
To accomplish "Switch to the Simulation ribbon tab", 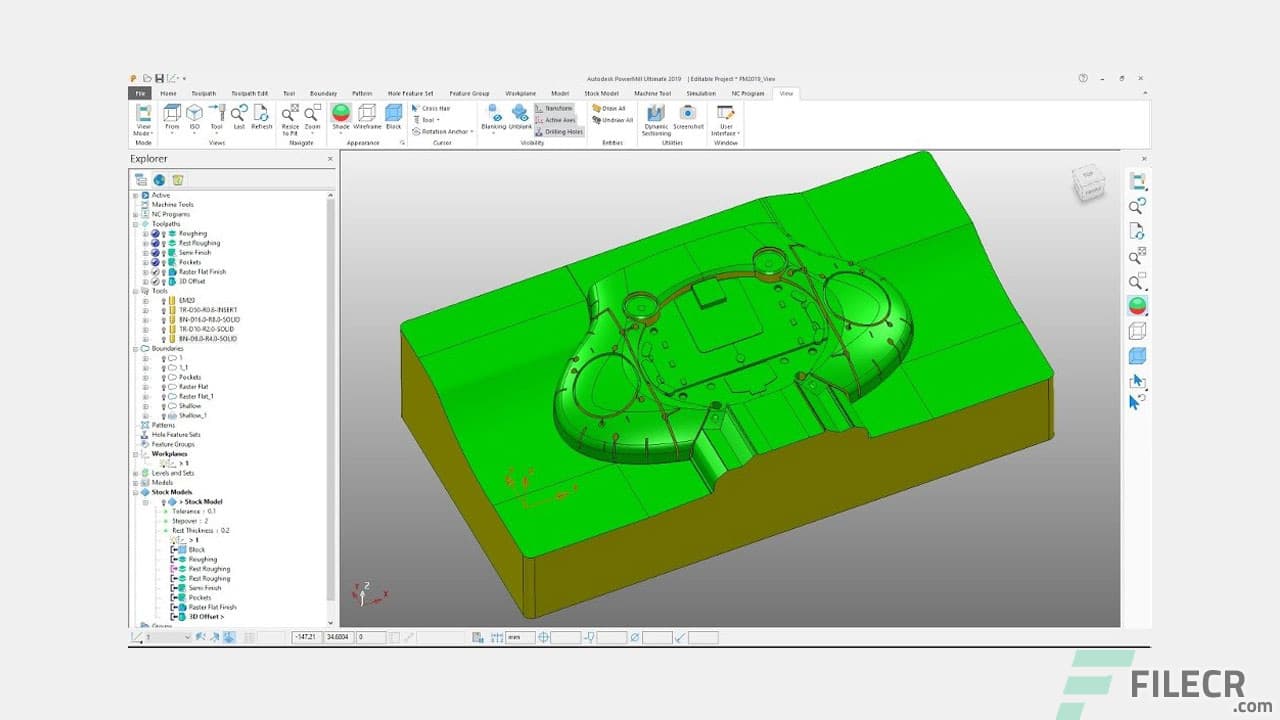I will [x=700, y=93].
